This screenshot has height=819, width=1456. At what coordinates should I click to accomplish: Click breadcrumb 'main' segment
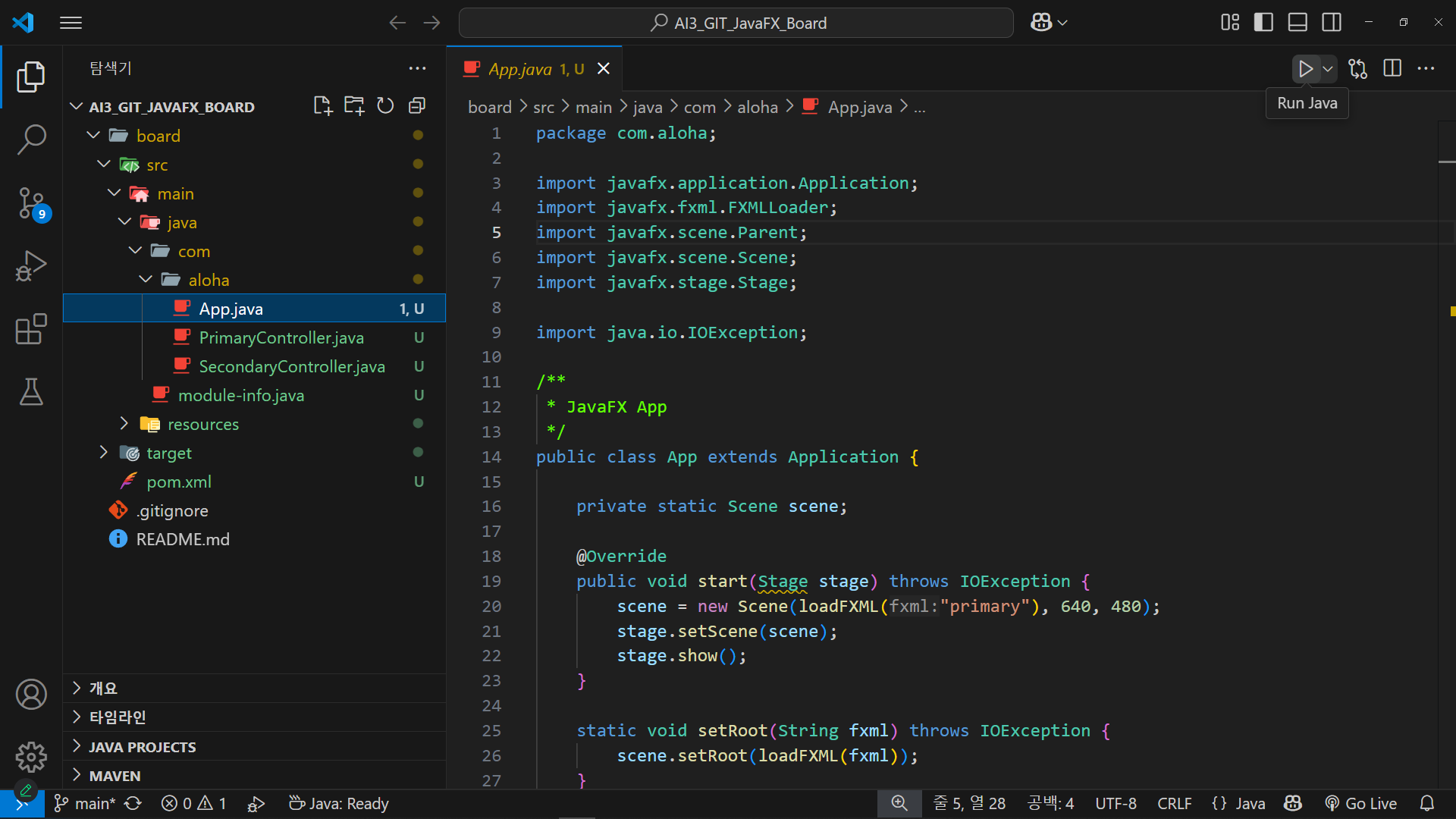(594, 108)
